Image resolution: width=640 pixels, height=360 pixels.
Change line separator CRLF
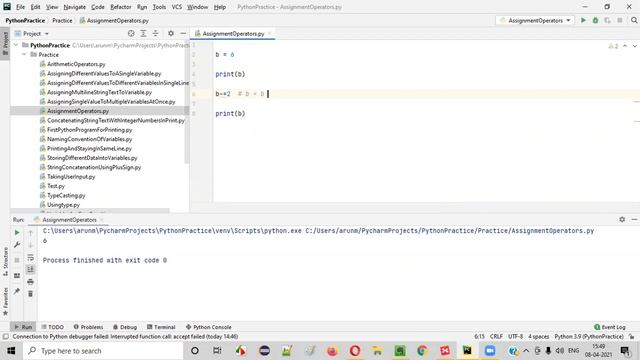[x=496, y=337]
